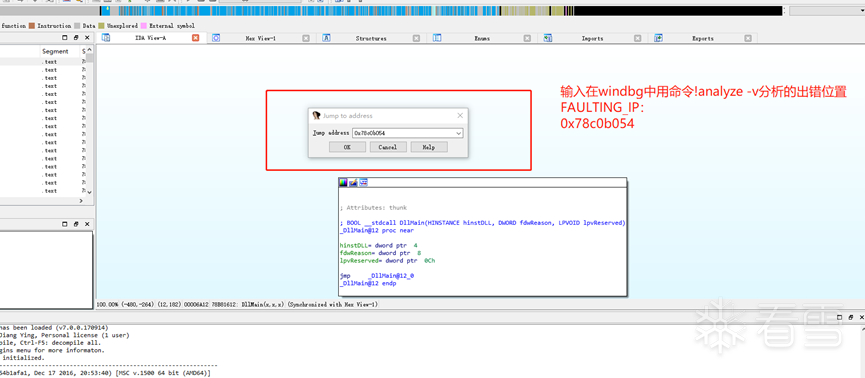Click the segment list scroll up arrow
Viewport: 865px width, 378px height.
click(89, 50)
